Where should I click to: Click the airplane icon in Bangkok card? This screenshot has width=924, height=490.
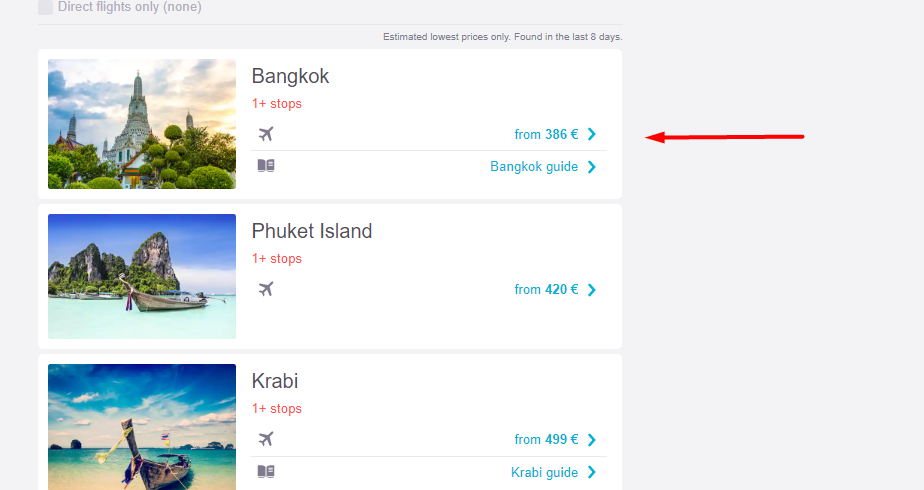click(x=266, y=134)
